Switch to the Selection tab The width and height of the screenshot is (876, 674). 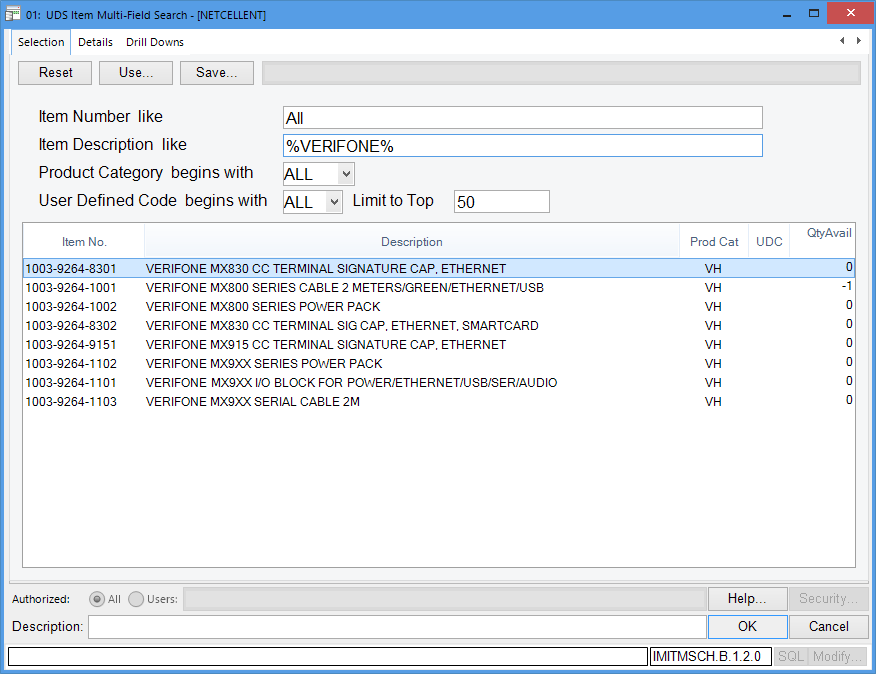41,42
